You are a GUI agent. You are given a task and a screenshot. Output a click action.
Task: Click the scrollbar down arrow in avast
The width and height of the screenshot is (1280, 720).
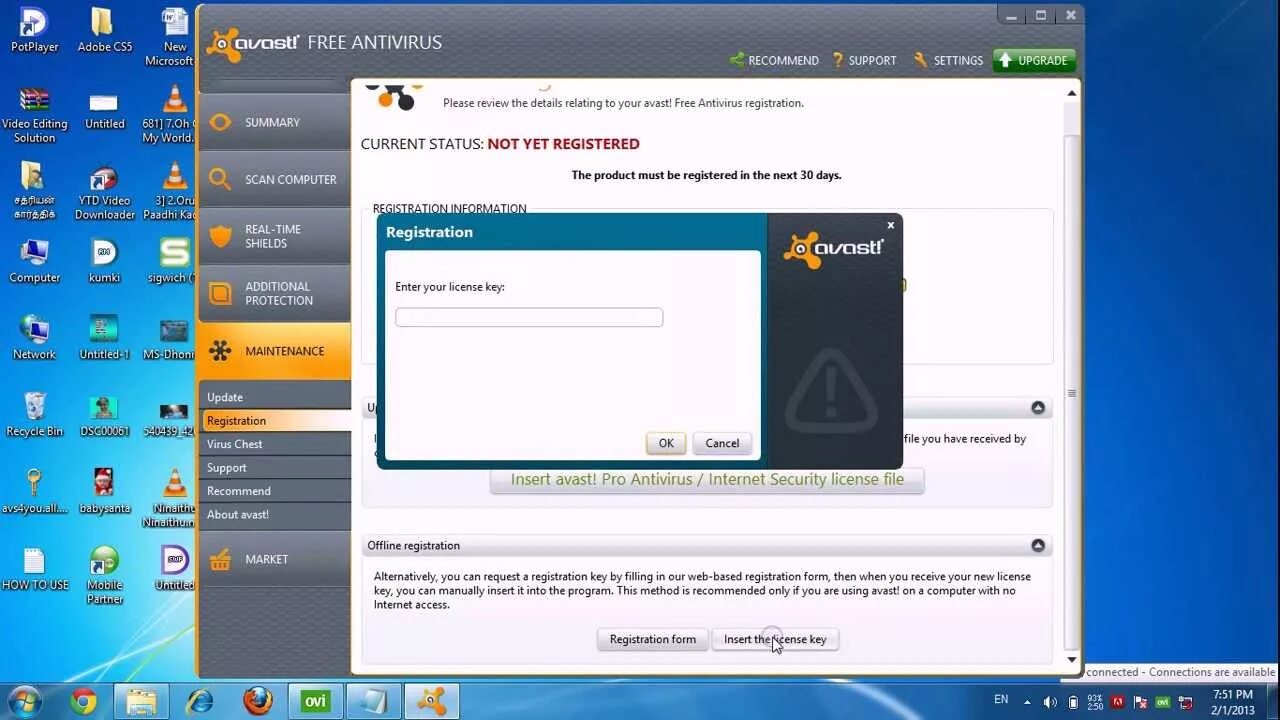click(1072, 660)
